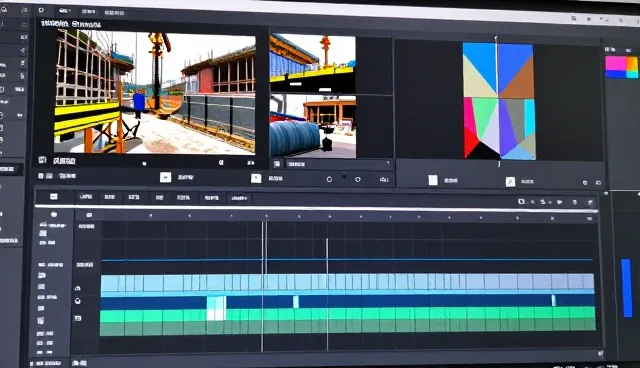
Task: Open the dropdown field beneath the lower thumbnail preview
Action: point(338,164)
